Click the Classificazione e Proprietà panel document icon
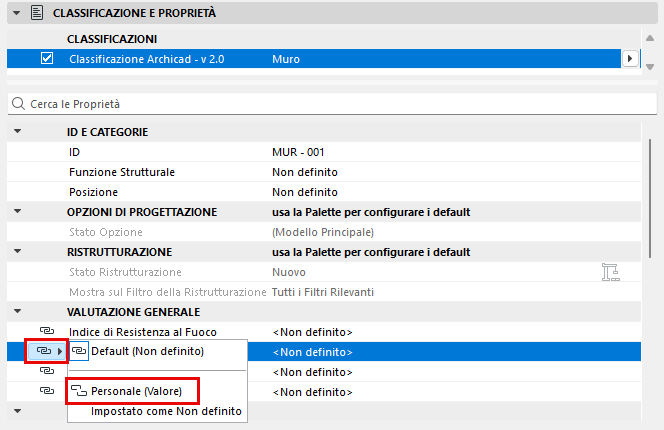This screenshot has height=430, width=664. click(37, 13)
